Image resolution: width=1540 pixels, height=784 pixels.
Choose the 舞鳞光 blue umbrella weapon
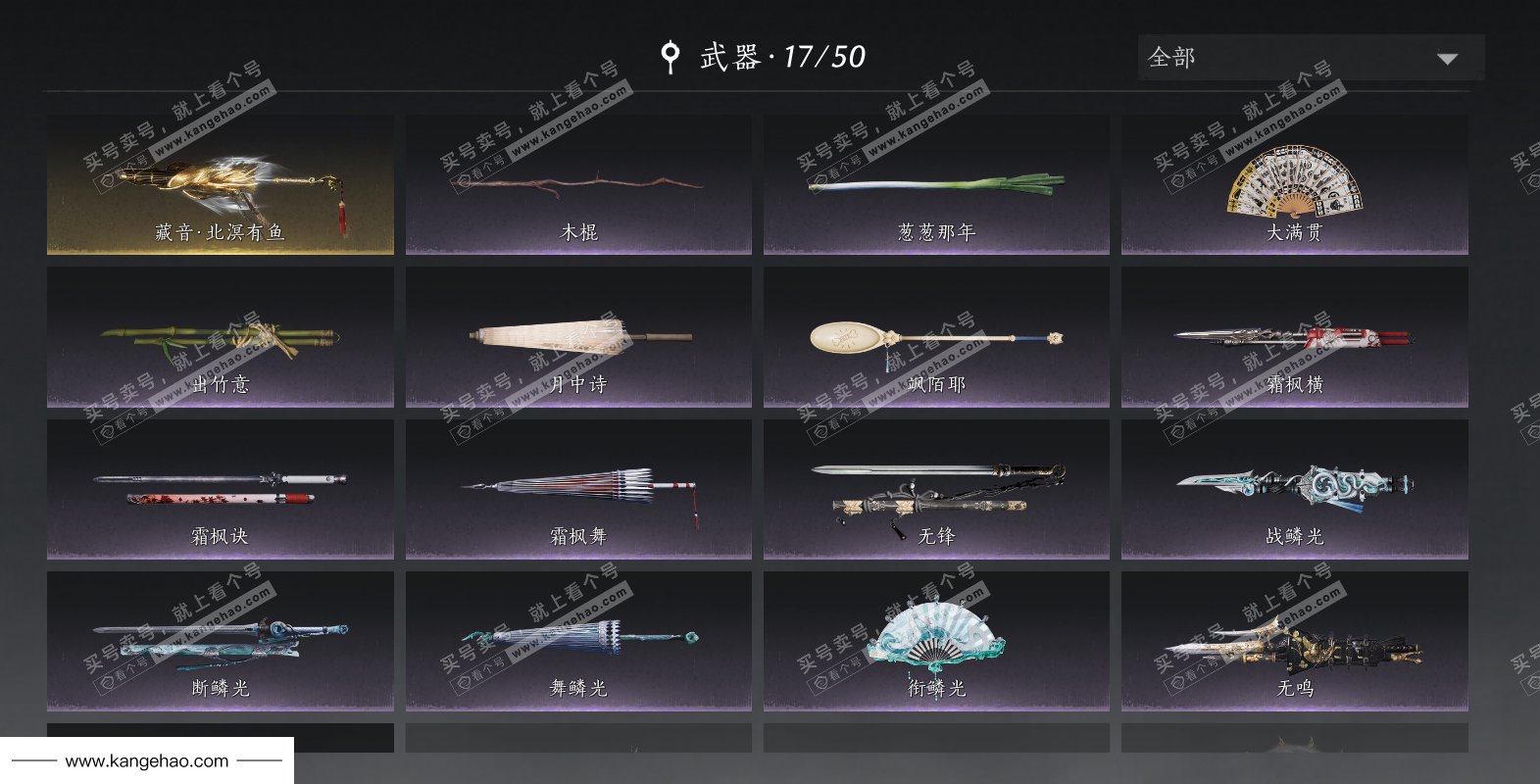pyautogui.click(x=578, y=642)
